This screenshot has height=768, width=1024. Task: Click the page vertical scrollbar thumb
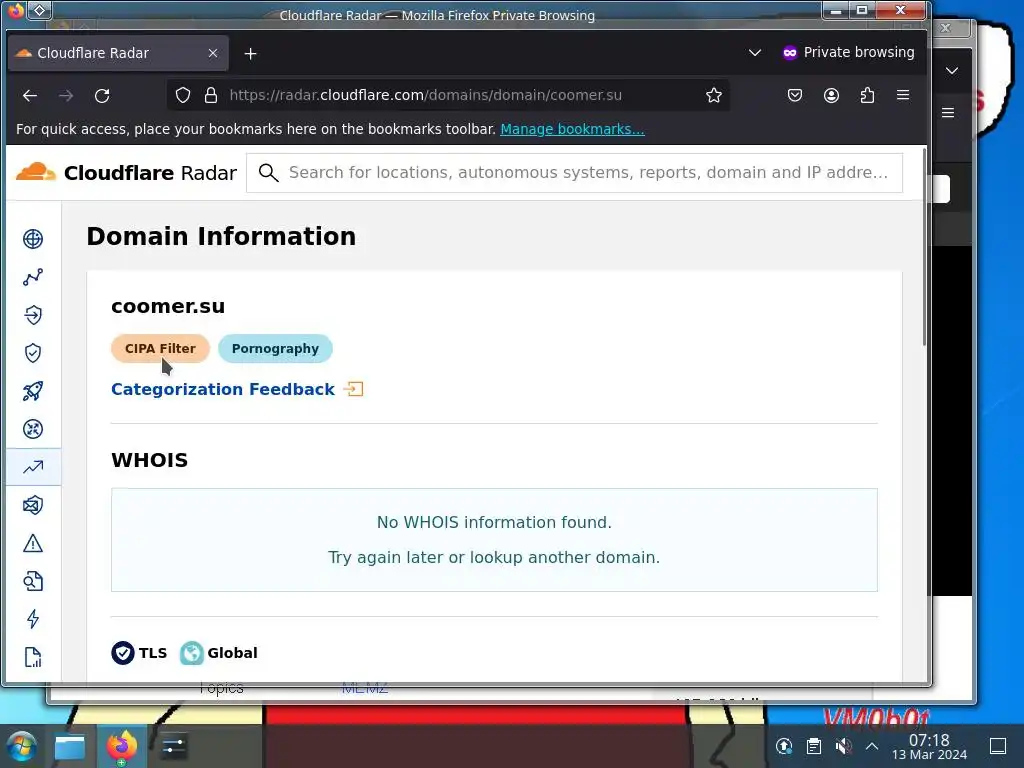tap(925, 247)
